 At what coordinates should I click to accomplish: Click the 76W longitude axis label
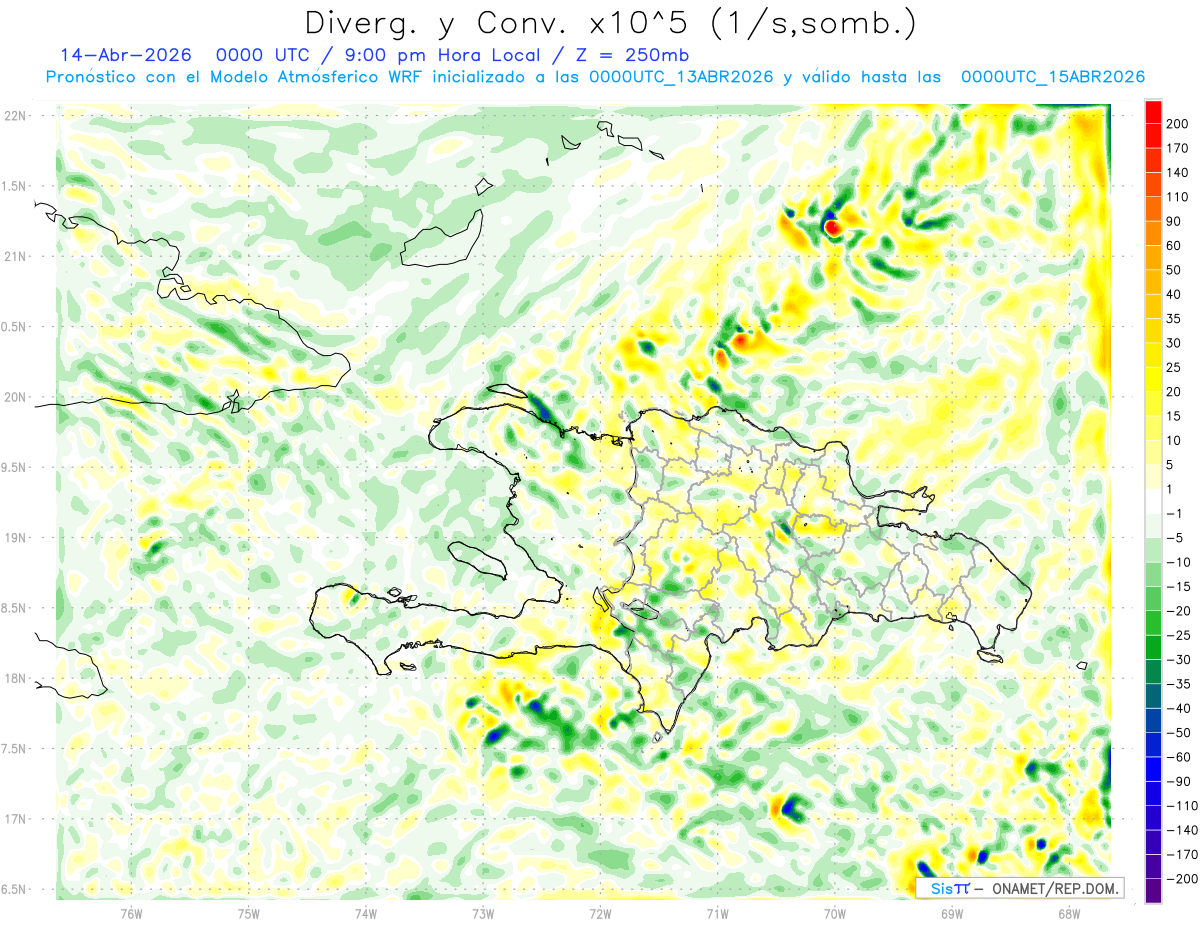[x=131, y=913]
